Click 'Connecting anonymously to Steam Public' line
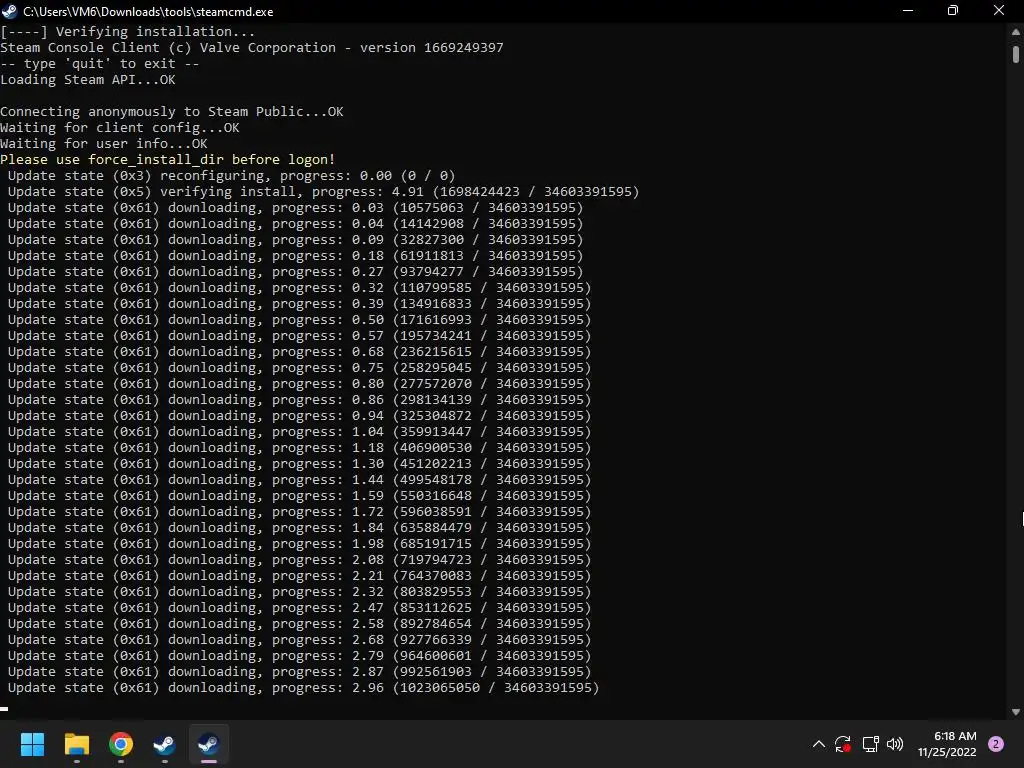 172,112
